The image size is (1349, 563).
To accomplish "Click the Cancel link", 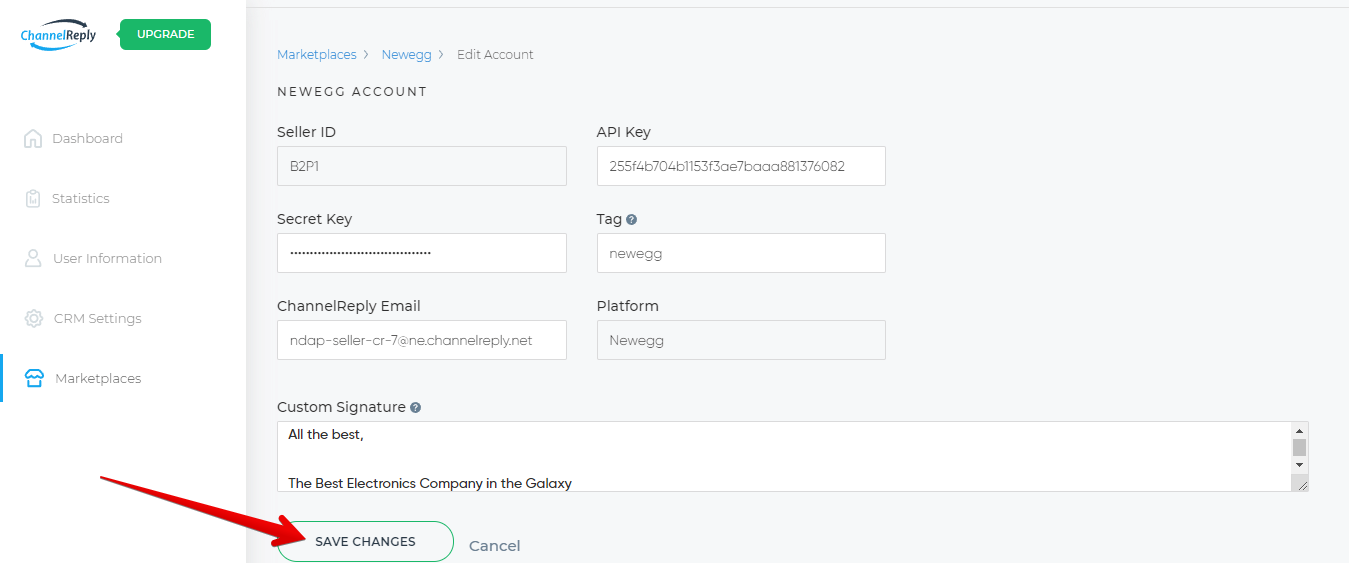I will click(x=495, y=546).
